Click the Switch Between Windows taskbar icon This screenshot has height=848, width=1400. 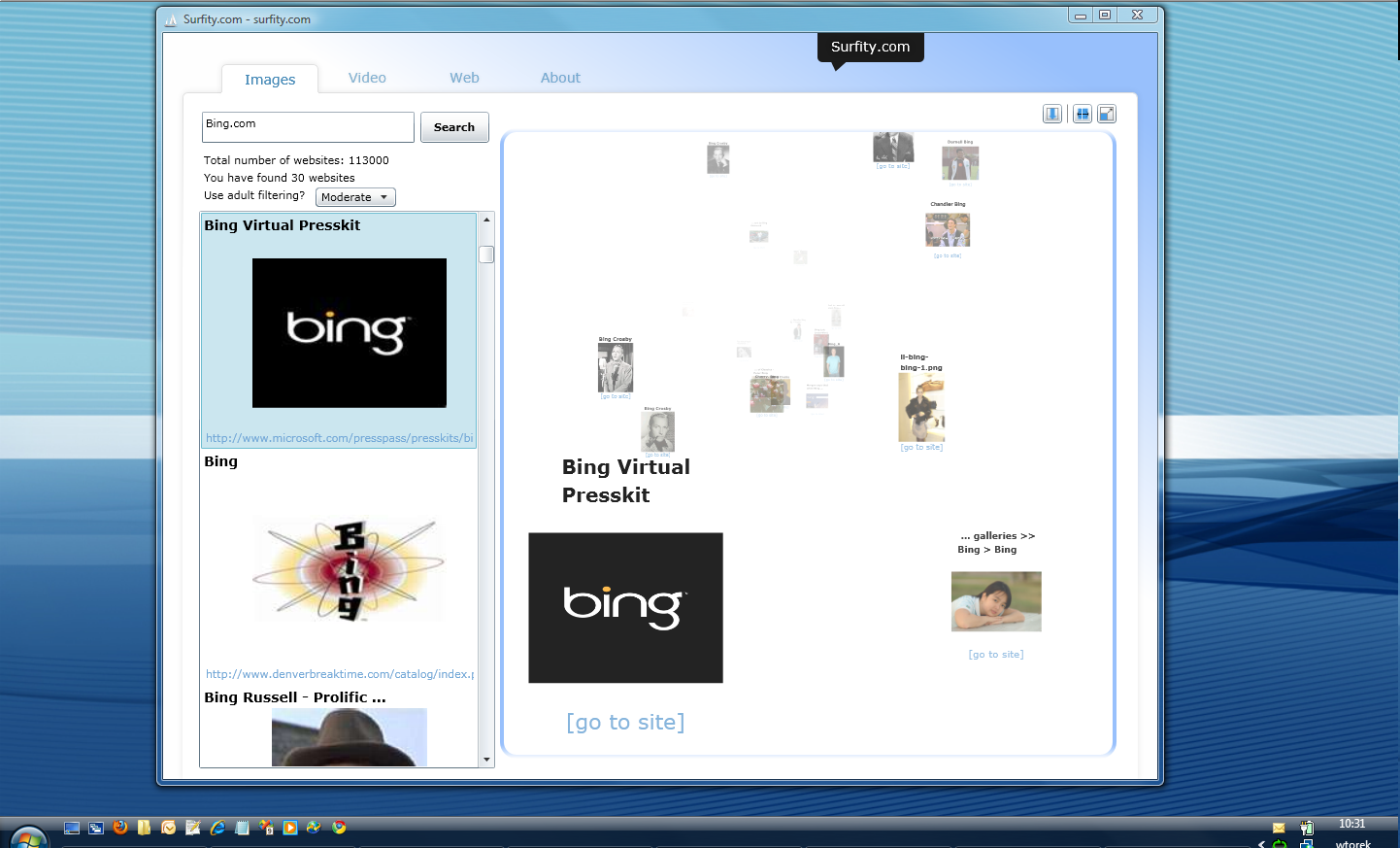96,828
